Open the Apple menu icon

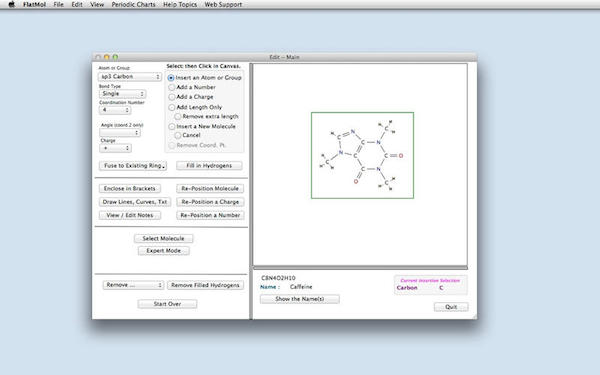[x=11, y=5]
